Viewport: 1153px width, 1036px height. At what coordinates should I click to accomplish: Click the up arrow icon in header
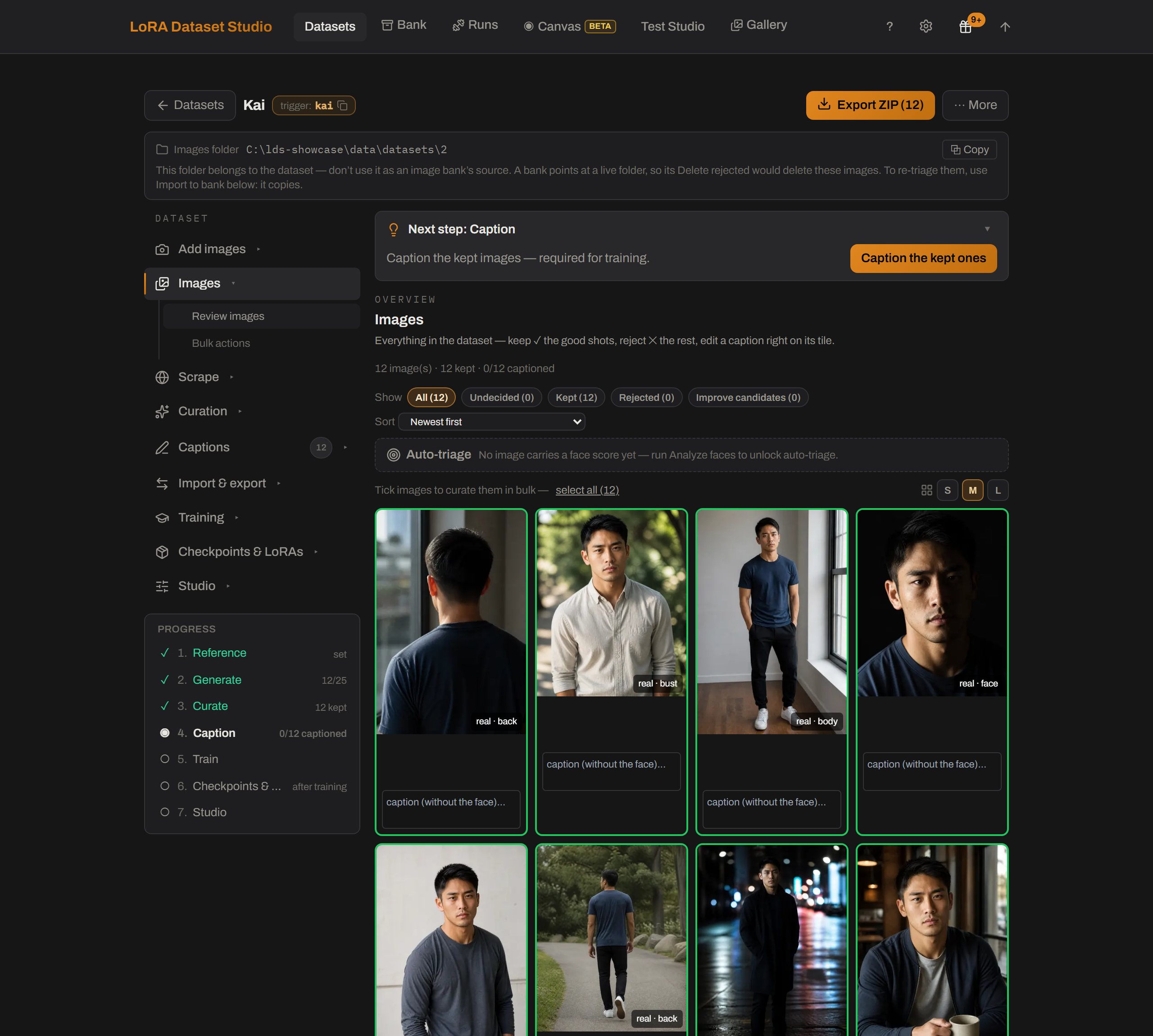tap(1005, 26)
